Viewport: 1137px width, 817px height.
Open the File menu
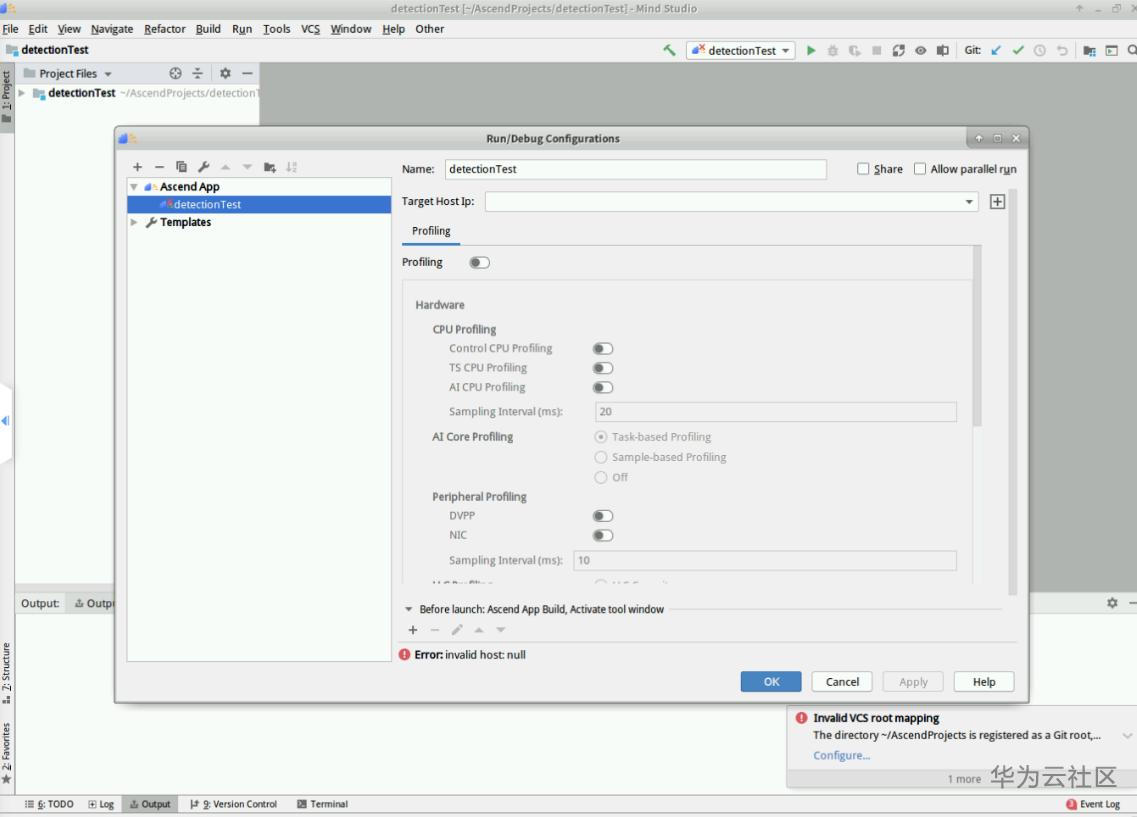tap(10, 29)
